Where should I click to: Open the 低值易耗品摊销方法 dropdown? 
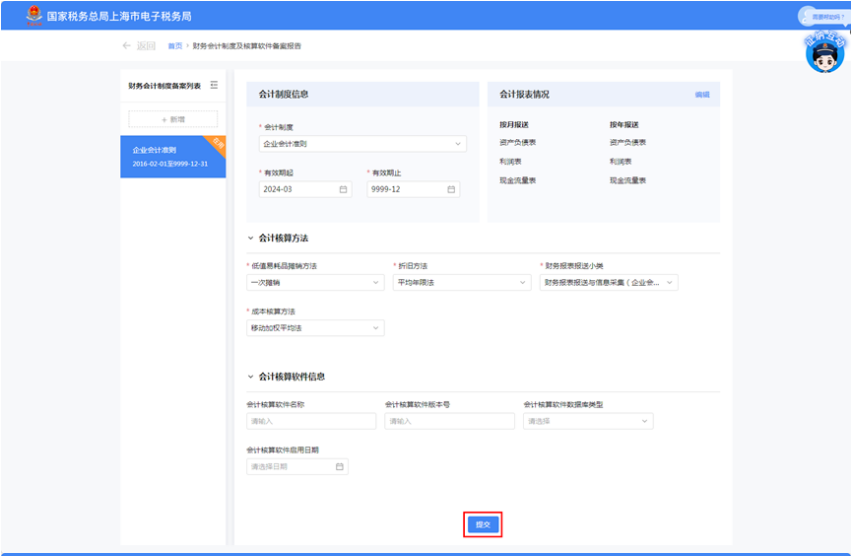[x=315, y=282]
